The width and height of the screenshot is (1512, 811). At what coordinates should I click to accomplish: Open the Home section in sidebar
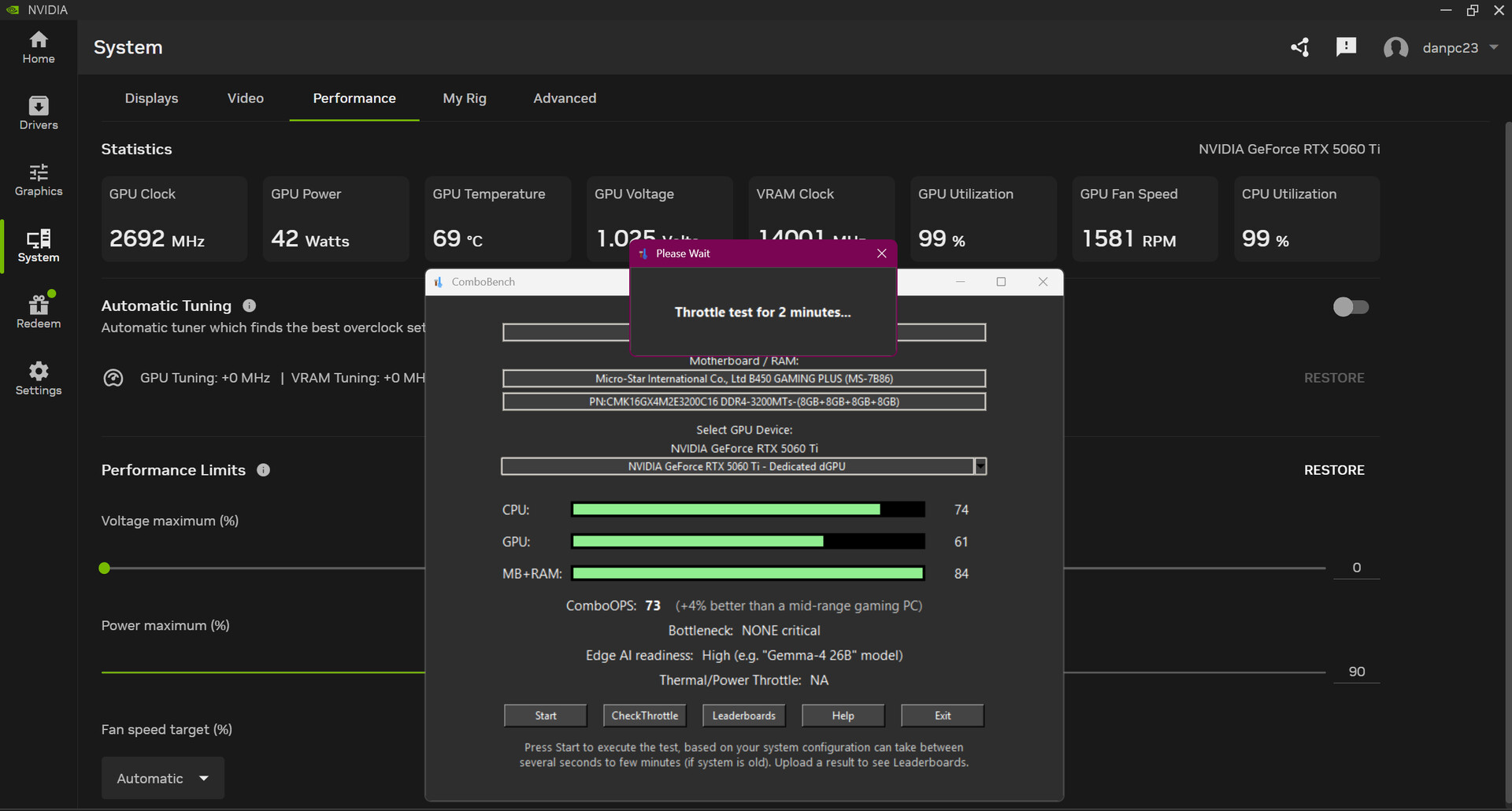(x=39, y=47)
